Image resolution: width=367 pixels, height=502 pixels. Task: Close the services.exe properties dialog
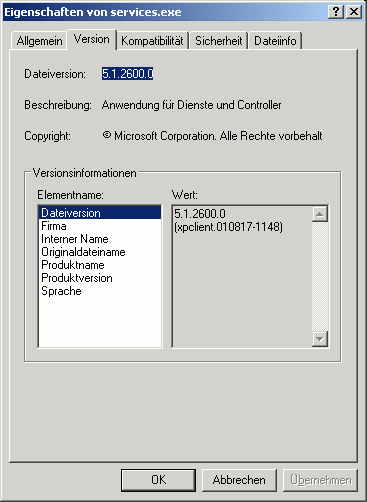tap(354, 12)
